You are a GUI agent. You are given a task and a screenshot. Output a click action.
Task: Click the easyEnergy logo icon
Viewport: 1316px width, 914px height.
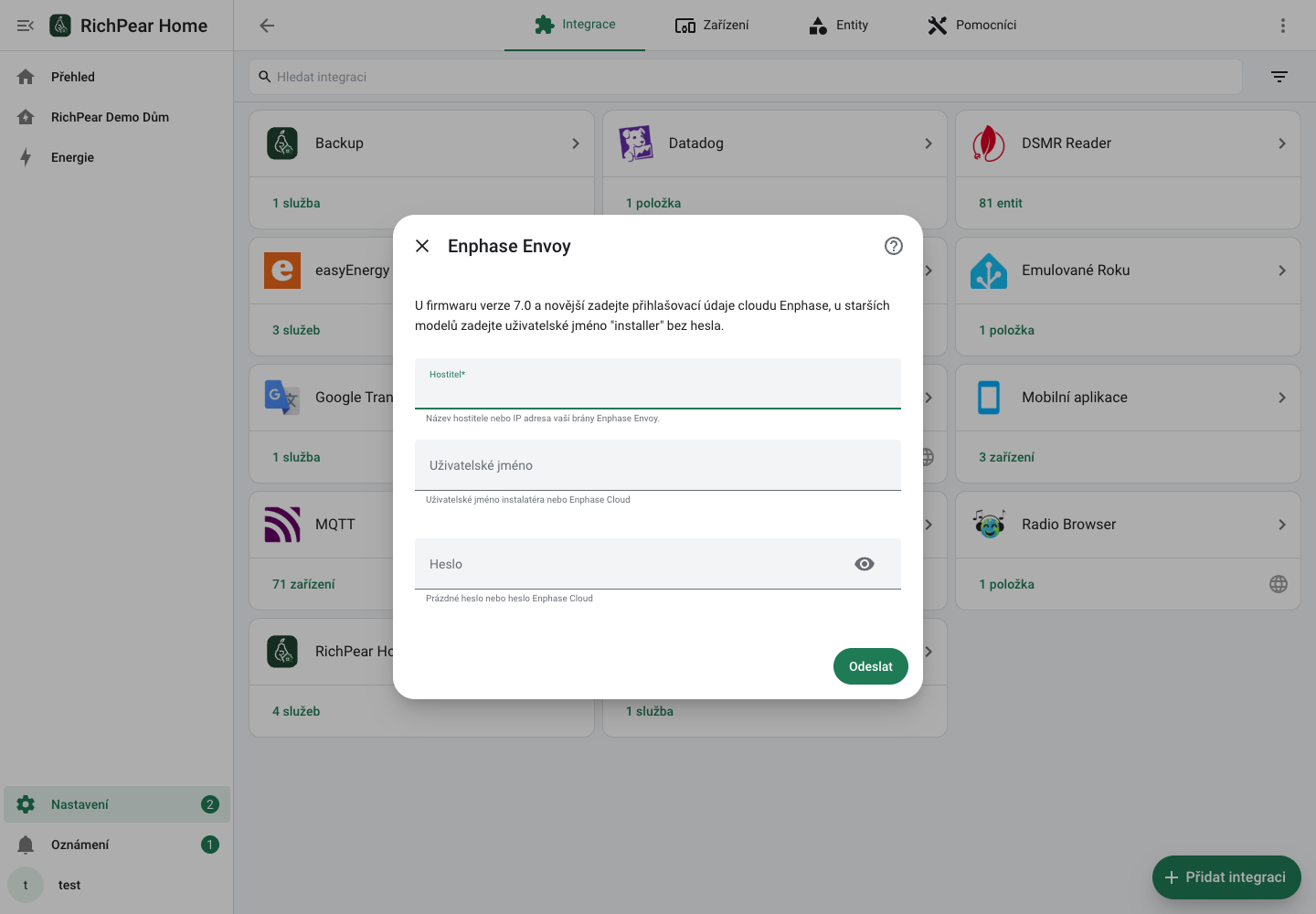tap(282, 271)
